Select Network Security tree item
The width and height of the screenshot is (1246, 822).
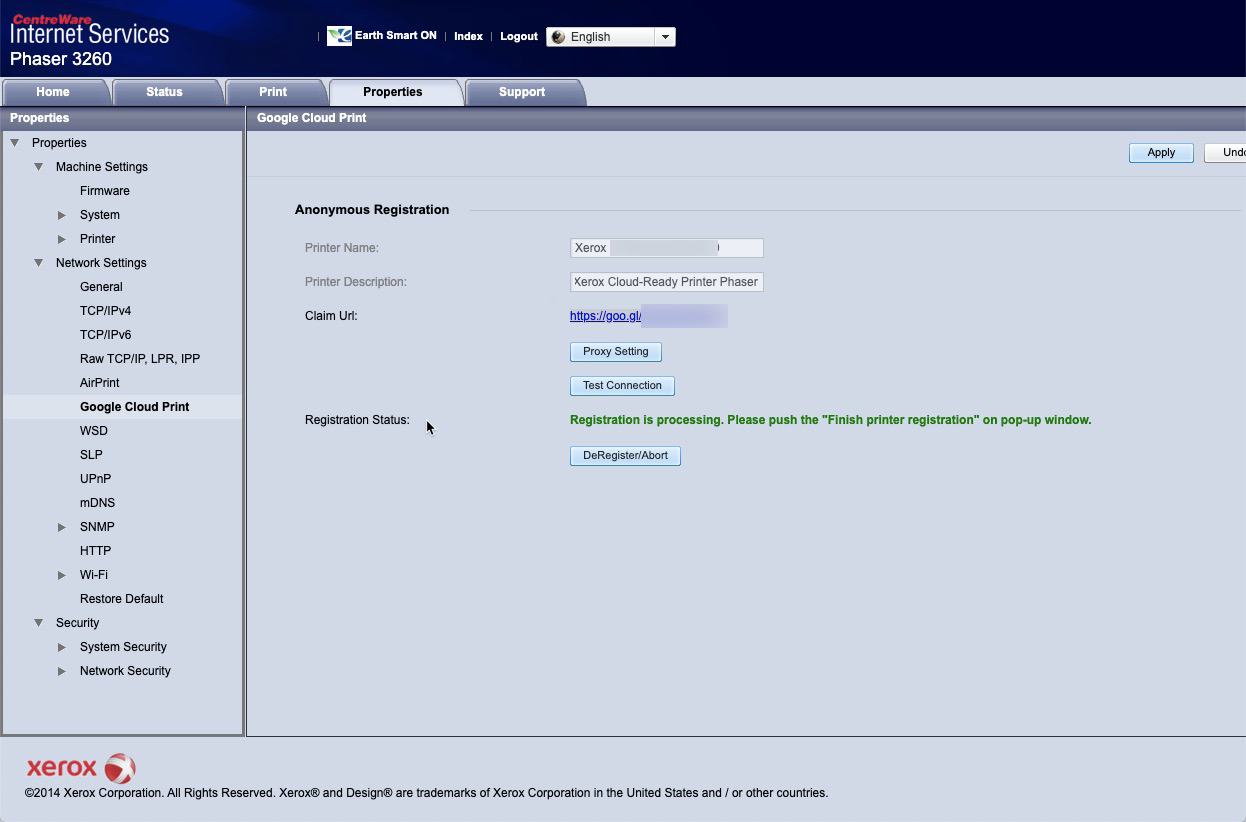(125, 671)
